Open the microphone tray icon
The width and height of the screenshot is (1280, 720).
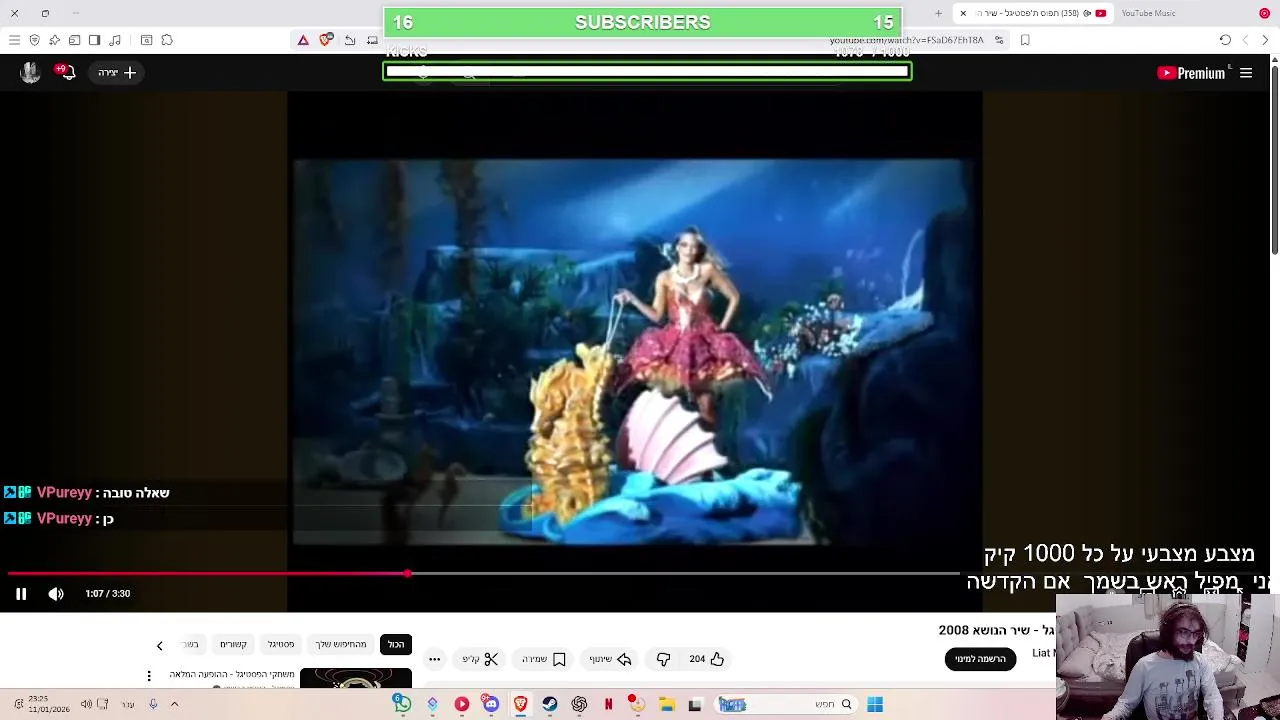click(153, 705)
